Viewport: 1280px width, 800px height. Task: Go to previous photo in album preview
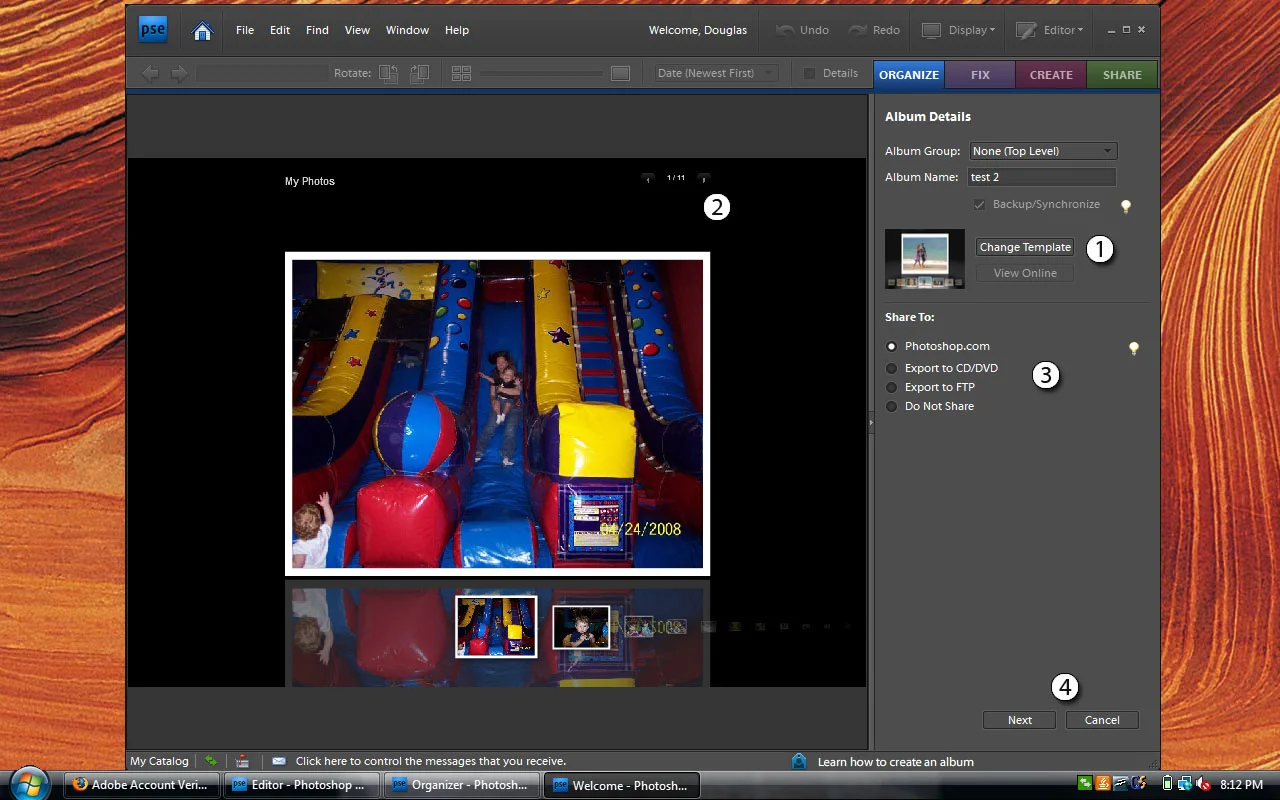(648, 178)
